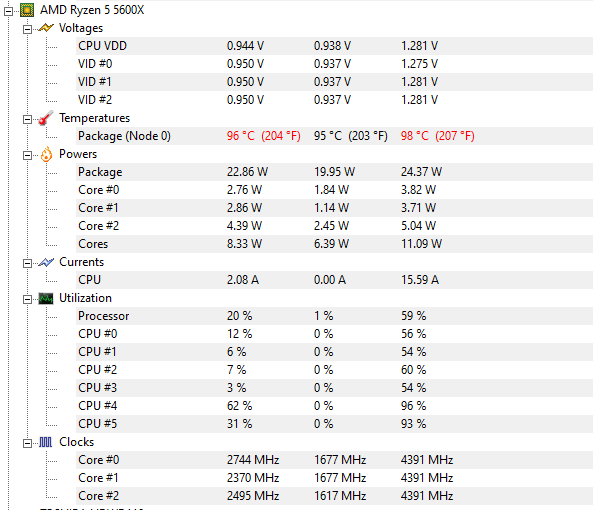Click the Voltages lightning bolt icon
The image size is (593, 510).
pyautogui.click(x=46, y=28)
